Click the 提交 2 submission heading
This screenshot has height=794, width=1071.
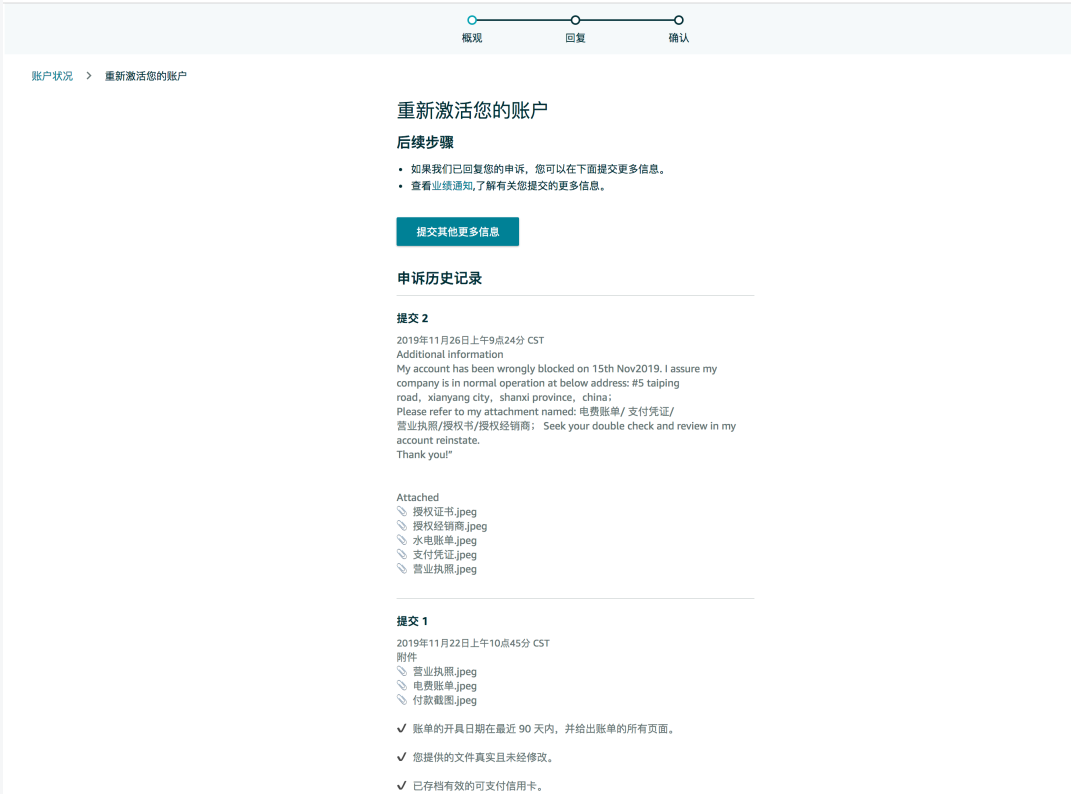pos(412,318)
